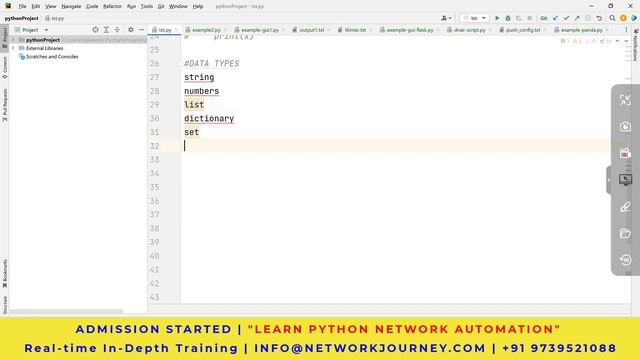Click the Run with Coverage icon
Viewport: 640px width, 360px height.
[x=519, y=18]
